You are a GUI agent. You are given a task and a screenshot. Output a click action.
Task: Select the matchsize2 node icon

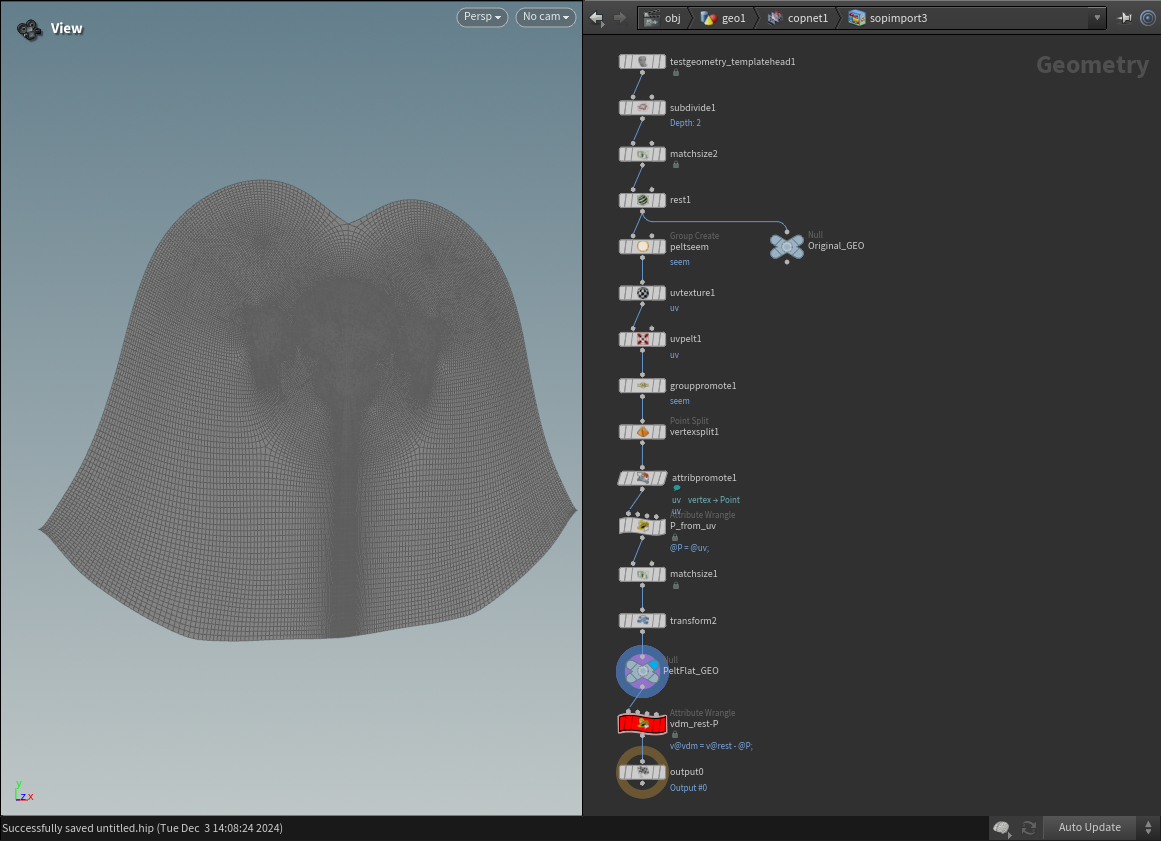(642, 154)
